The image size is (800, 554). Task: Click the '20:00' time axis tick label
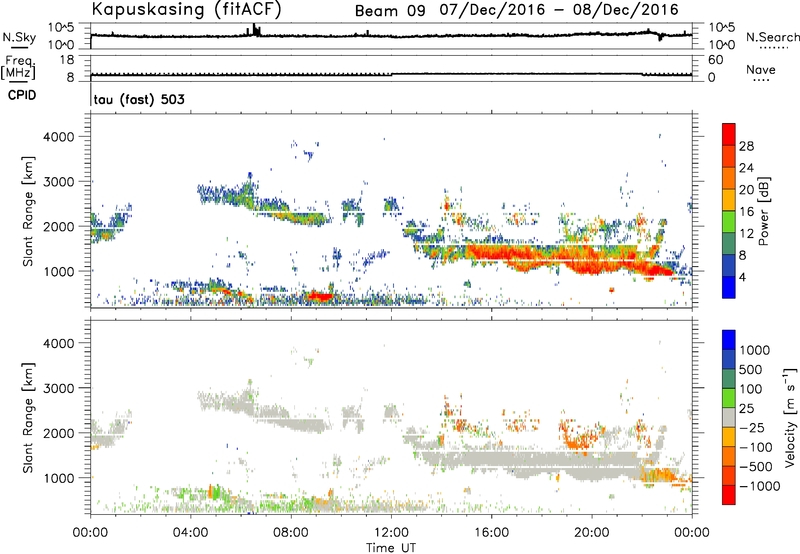(x=592, y=533)
